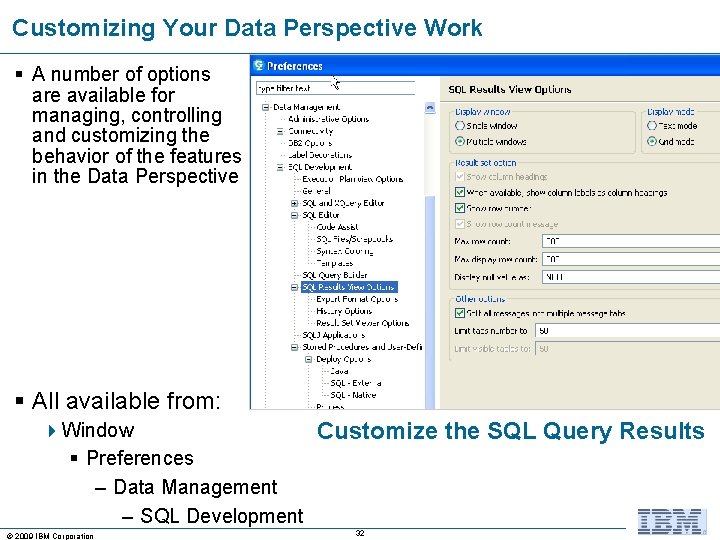Select Syntax Coloring tree item

(x=344, y=251)
